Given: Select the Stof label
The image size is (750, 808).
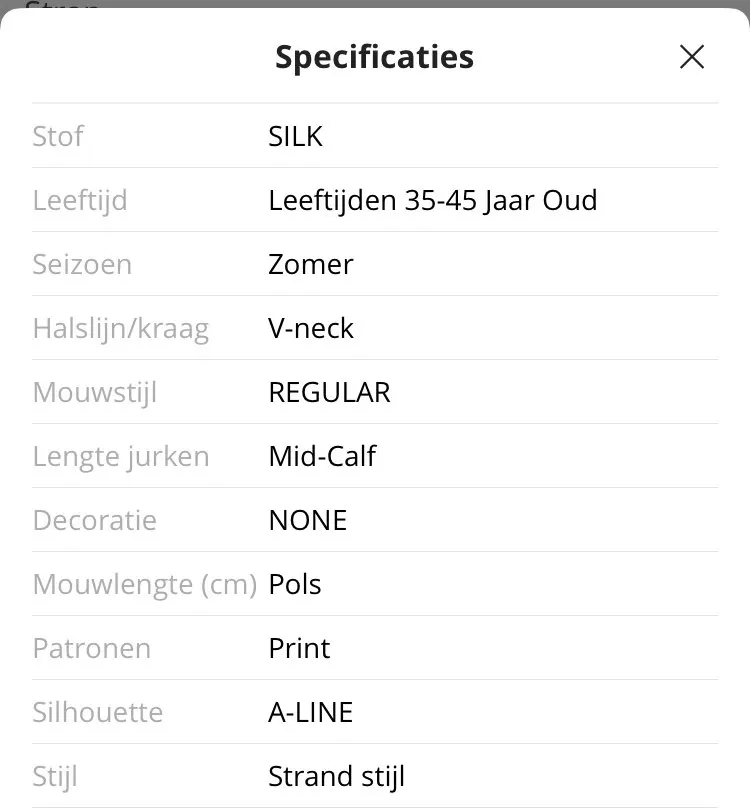Looking at the screenshot, I should coord(58,136).
